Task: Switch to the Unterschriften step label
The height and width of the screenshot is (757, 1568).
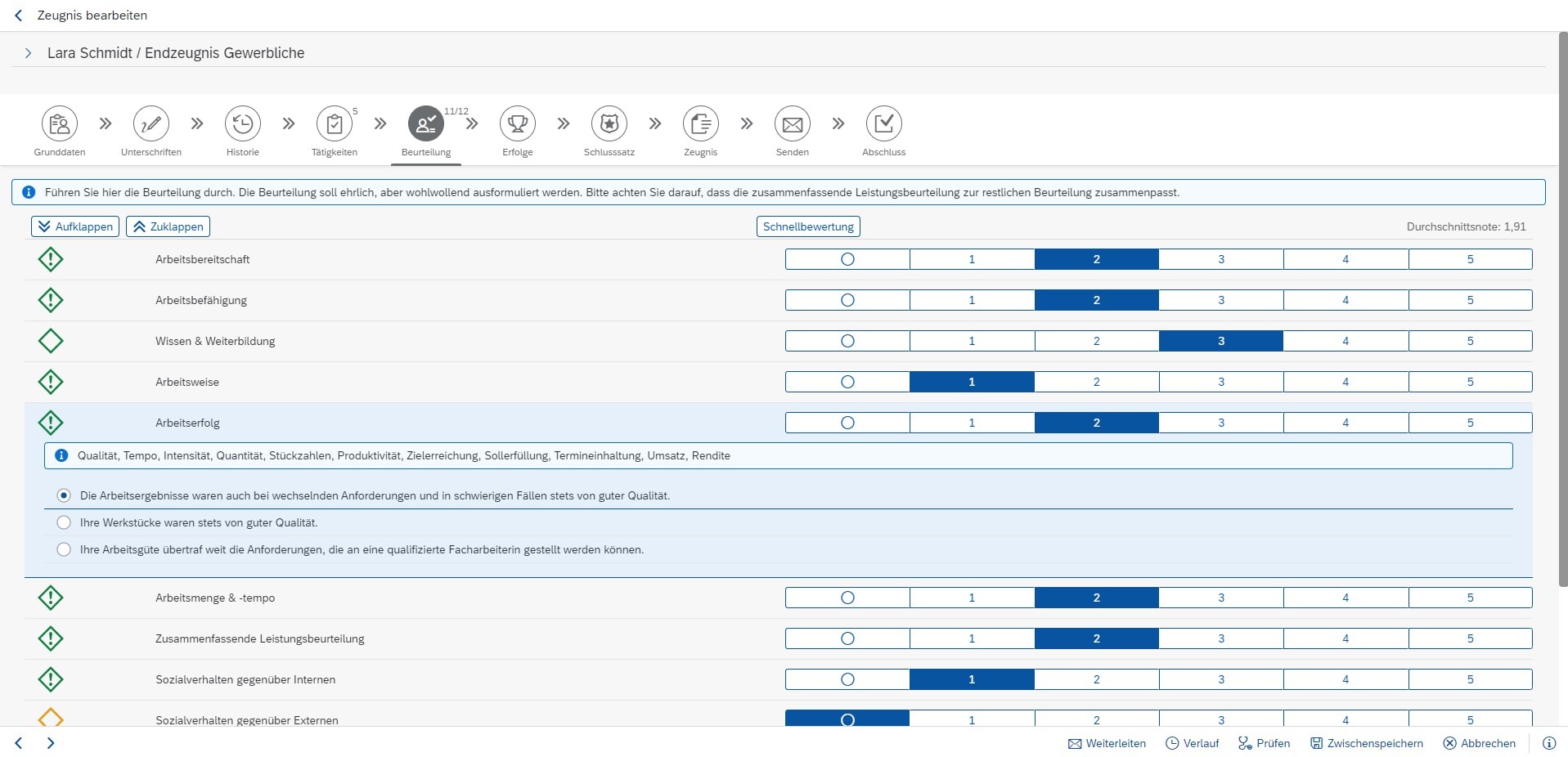Action: pyautogui.click(x=151, y=152)
